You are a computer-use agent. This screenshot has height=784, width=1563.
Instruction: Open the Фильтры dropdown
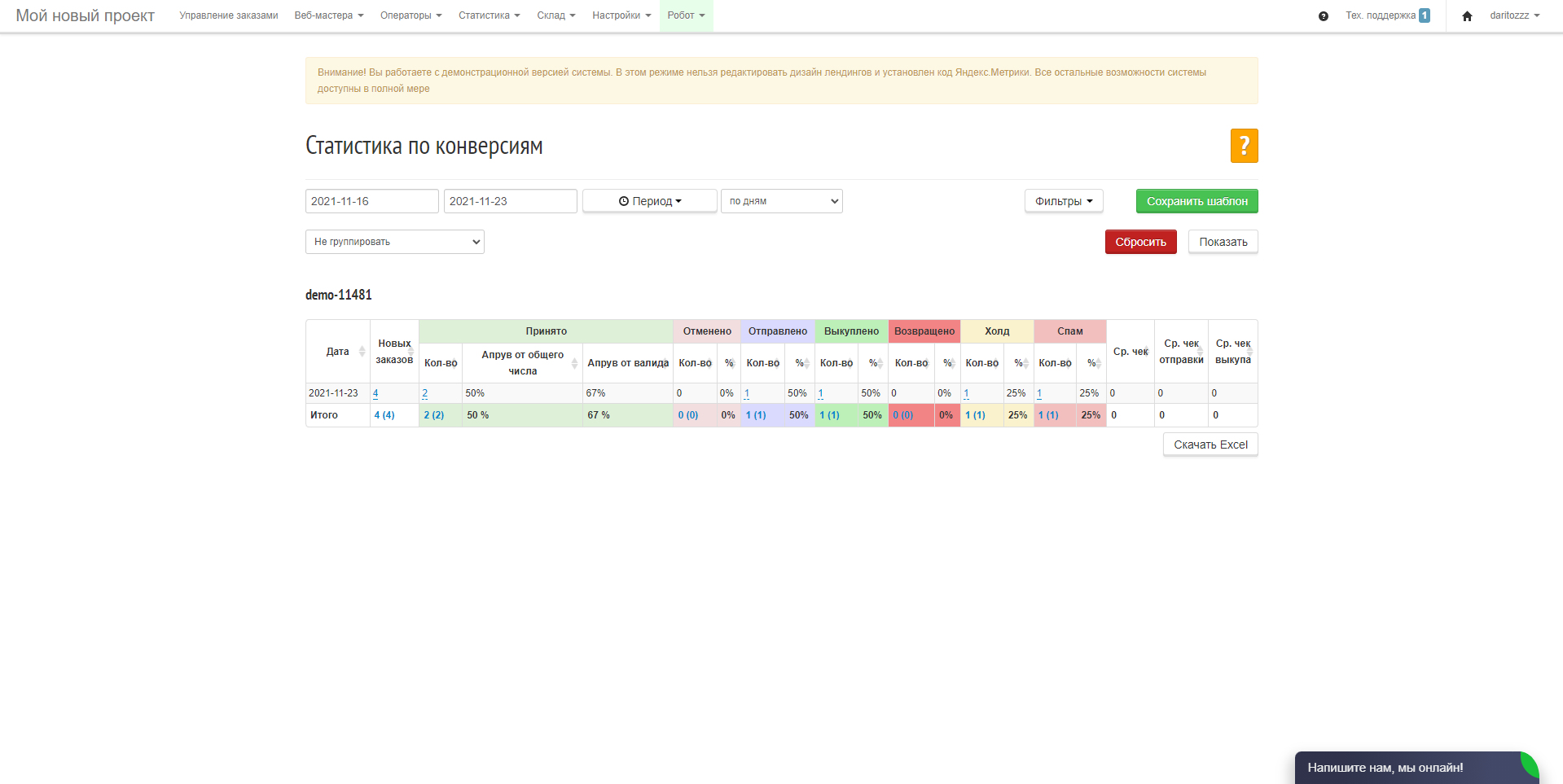click(x=1064, y=201)
